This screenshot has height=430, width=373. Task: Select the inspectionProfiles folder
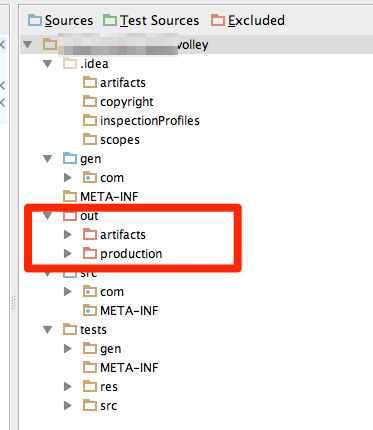(141, 121)
